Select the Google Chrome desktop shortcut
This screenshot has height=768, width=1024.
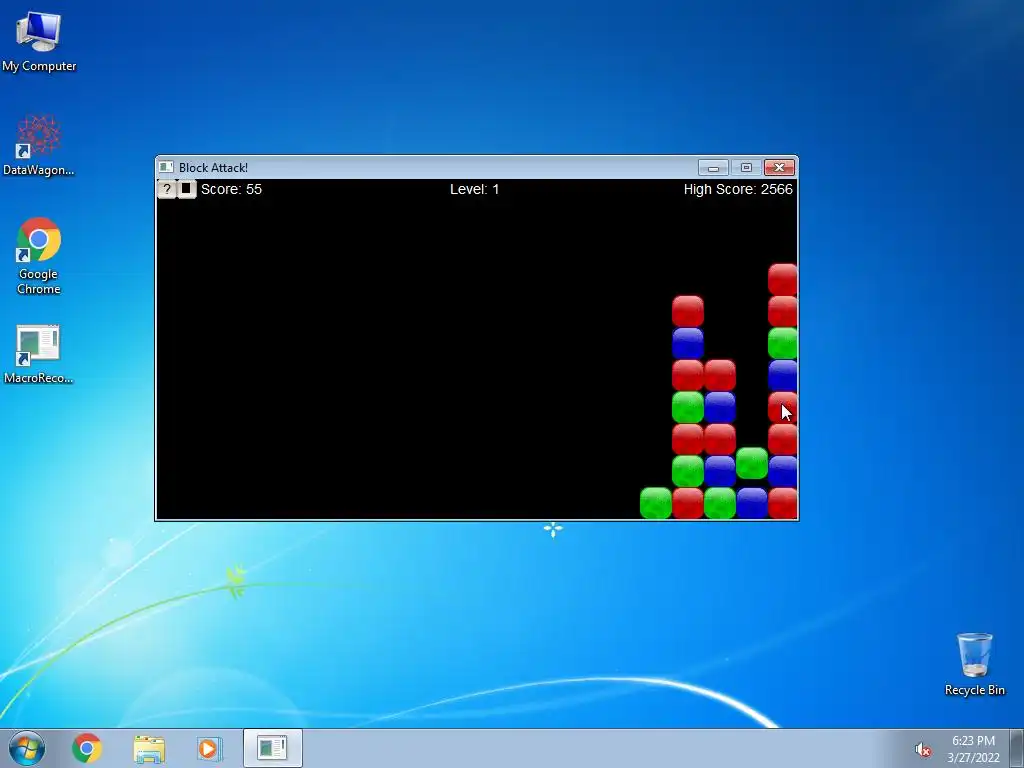[x=39, y=255]
